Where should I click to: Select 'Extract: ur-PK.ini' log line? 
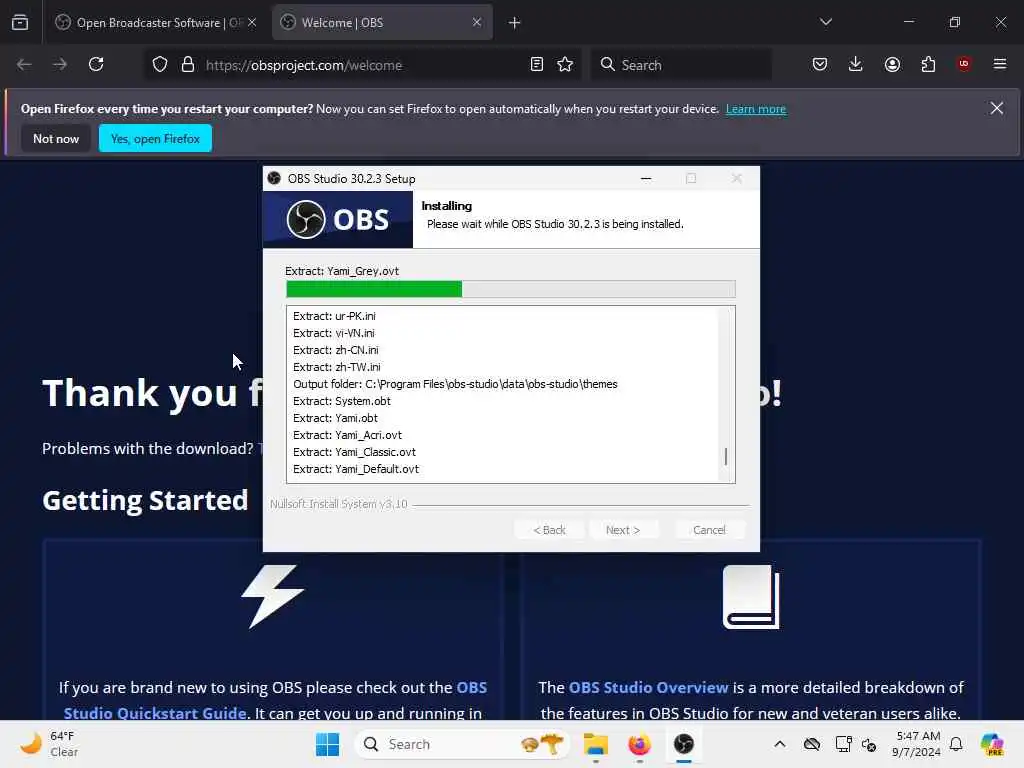pos(334,316)
